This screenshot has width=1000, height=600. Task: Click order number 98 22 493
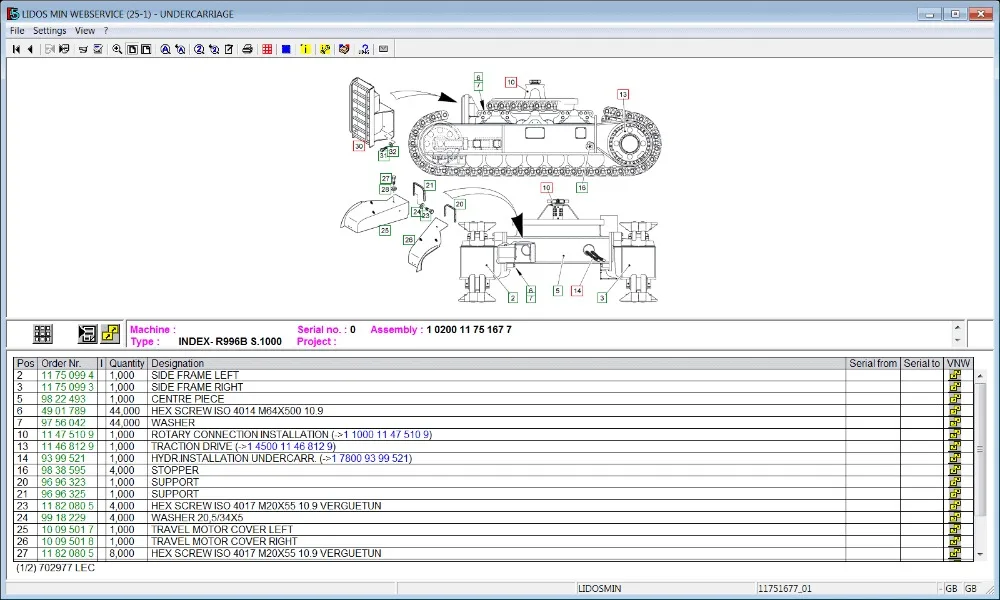coord(63,399)
